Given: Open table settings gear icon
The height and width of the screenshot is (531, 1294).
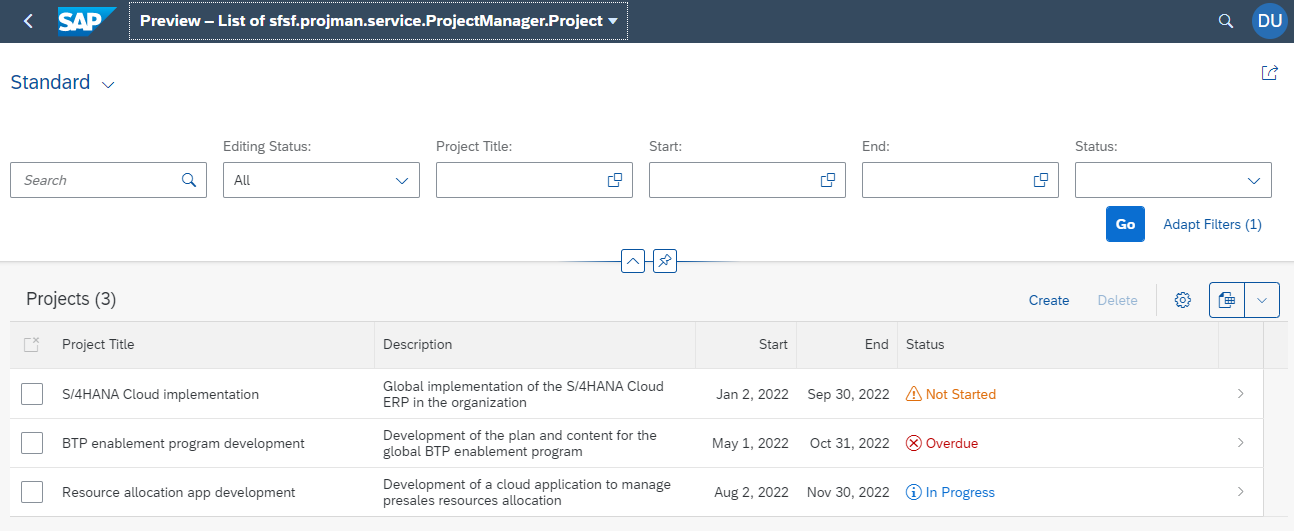Looking at the screenshot, I should tap(1183, 300).
